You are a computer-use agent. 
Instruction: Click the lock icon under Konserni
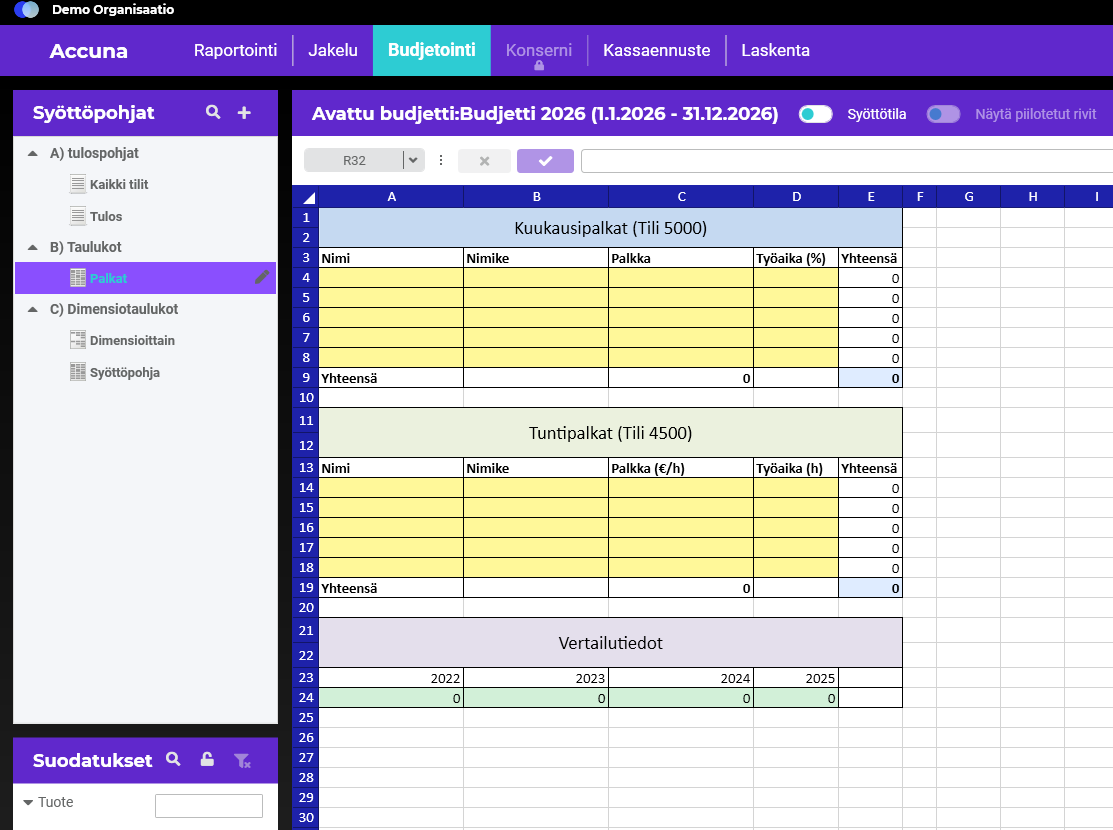(539, 65)
